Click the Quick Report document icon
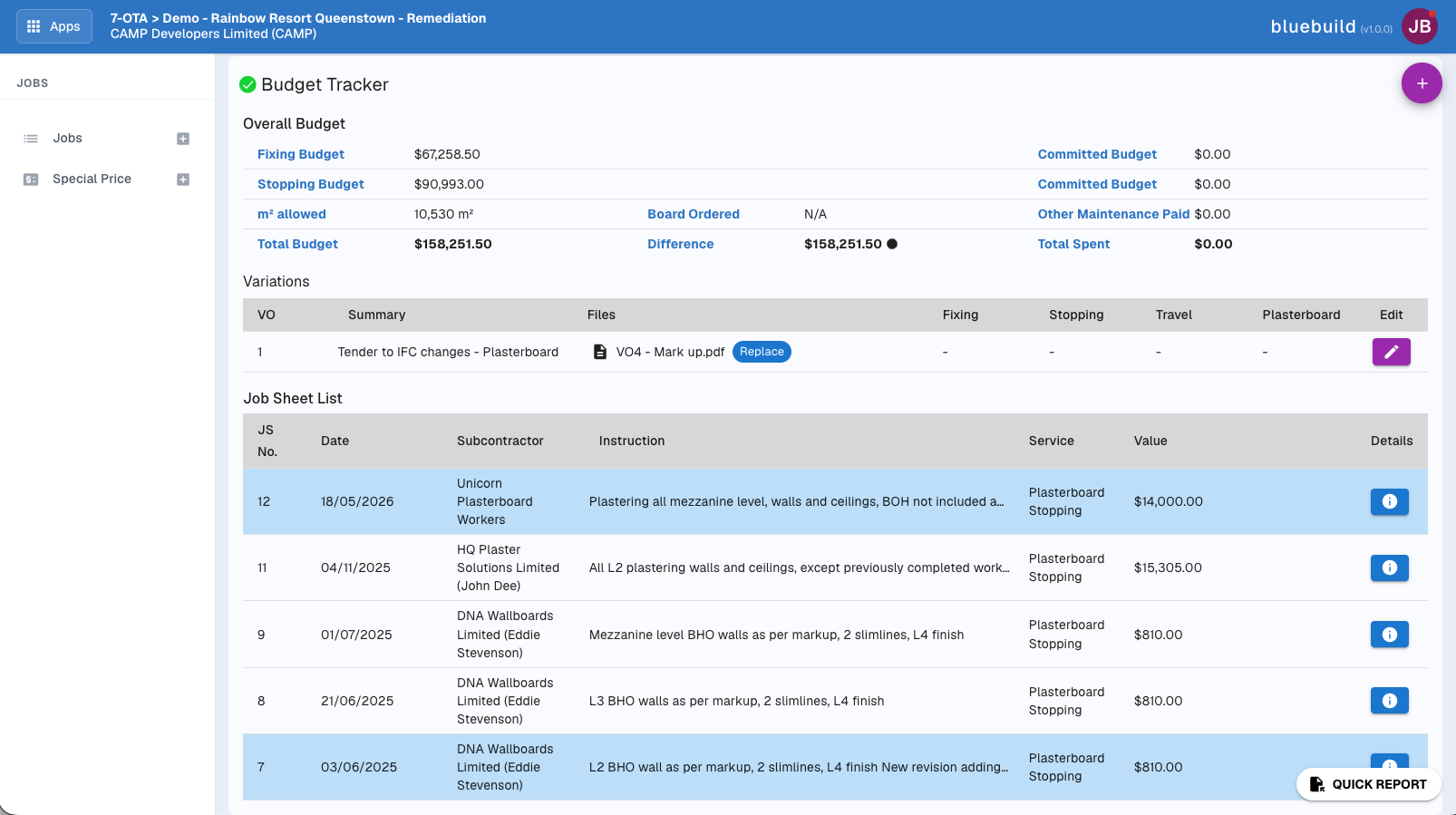This screenshot has width=1456, height=815. coord(1316,784)
